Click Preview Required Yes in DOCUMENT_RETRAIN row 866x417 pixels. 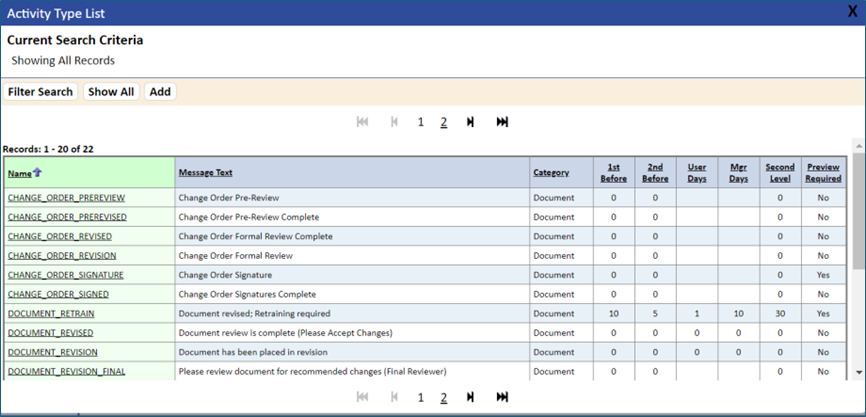pyautogui.click(x=823, y=314)
